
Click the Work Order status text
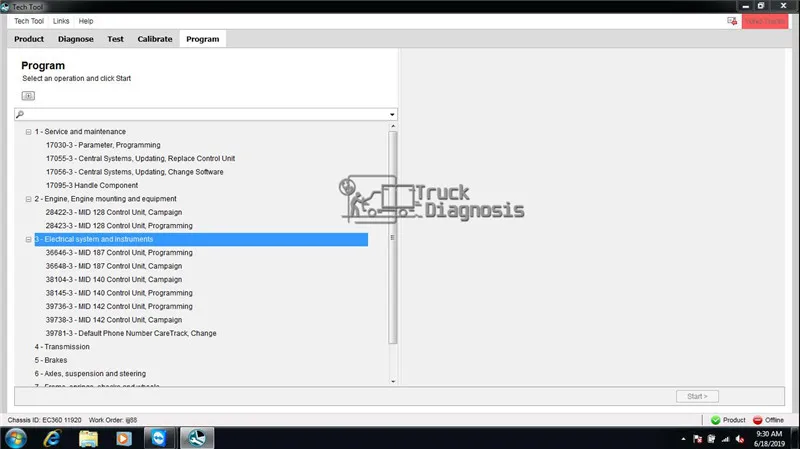point(113,420)
